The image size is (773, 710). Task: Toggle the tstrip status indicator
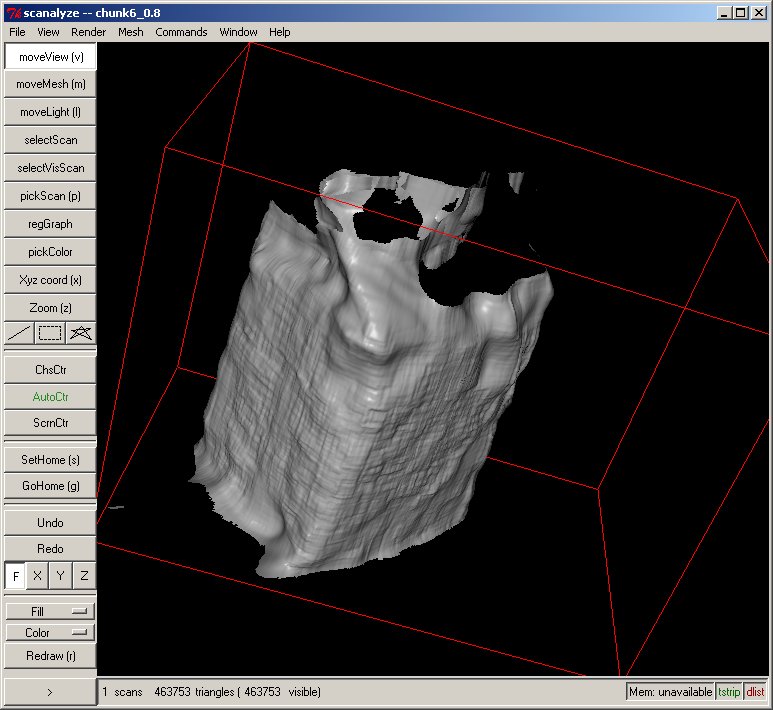coord(729,692)
